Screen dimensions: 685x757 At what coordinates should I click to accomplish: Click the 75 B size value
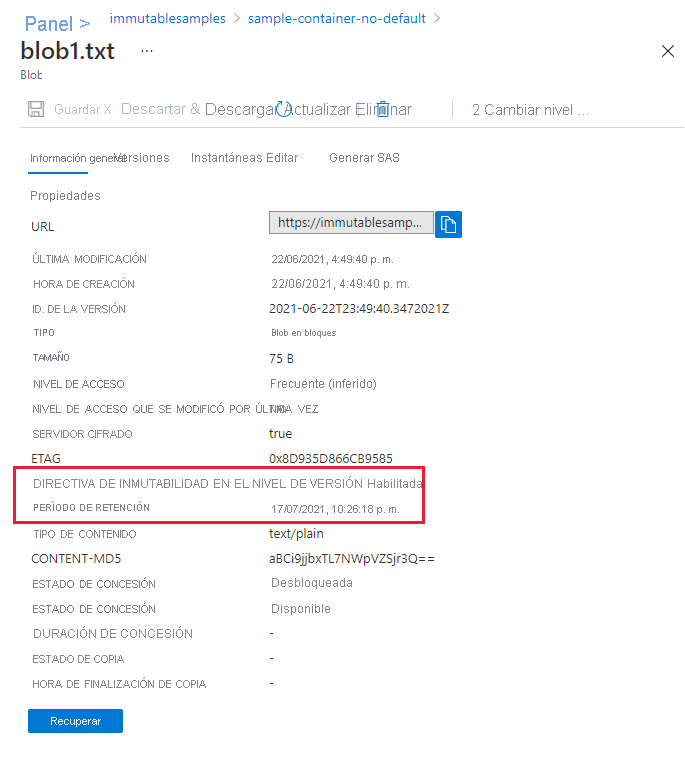coord(281,359)
